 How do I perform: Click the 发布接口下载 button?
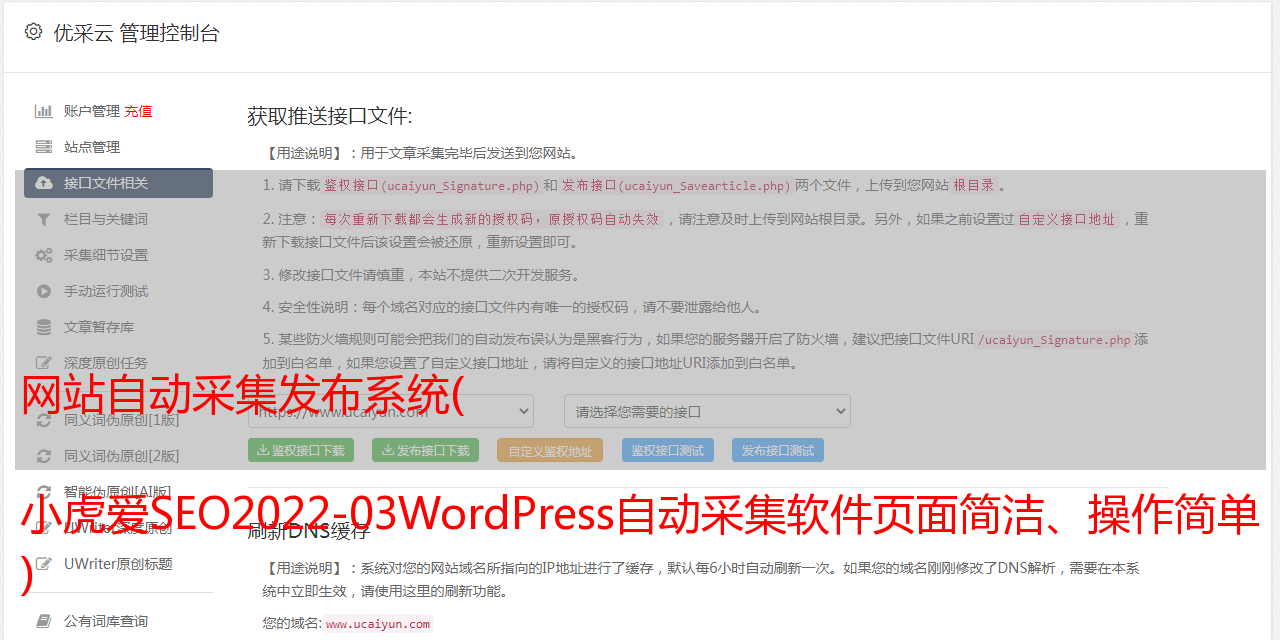click(x=425, y=450)
